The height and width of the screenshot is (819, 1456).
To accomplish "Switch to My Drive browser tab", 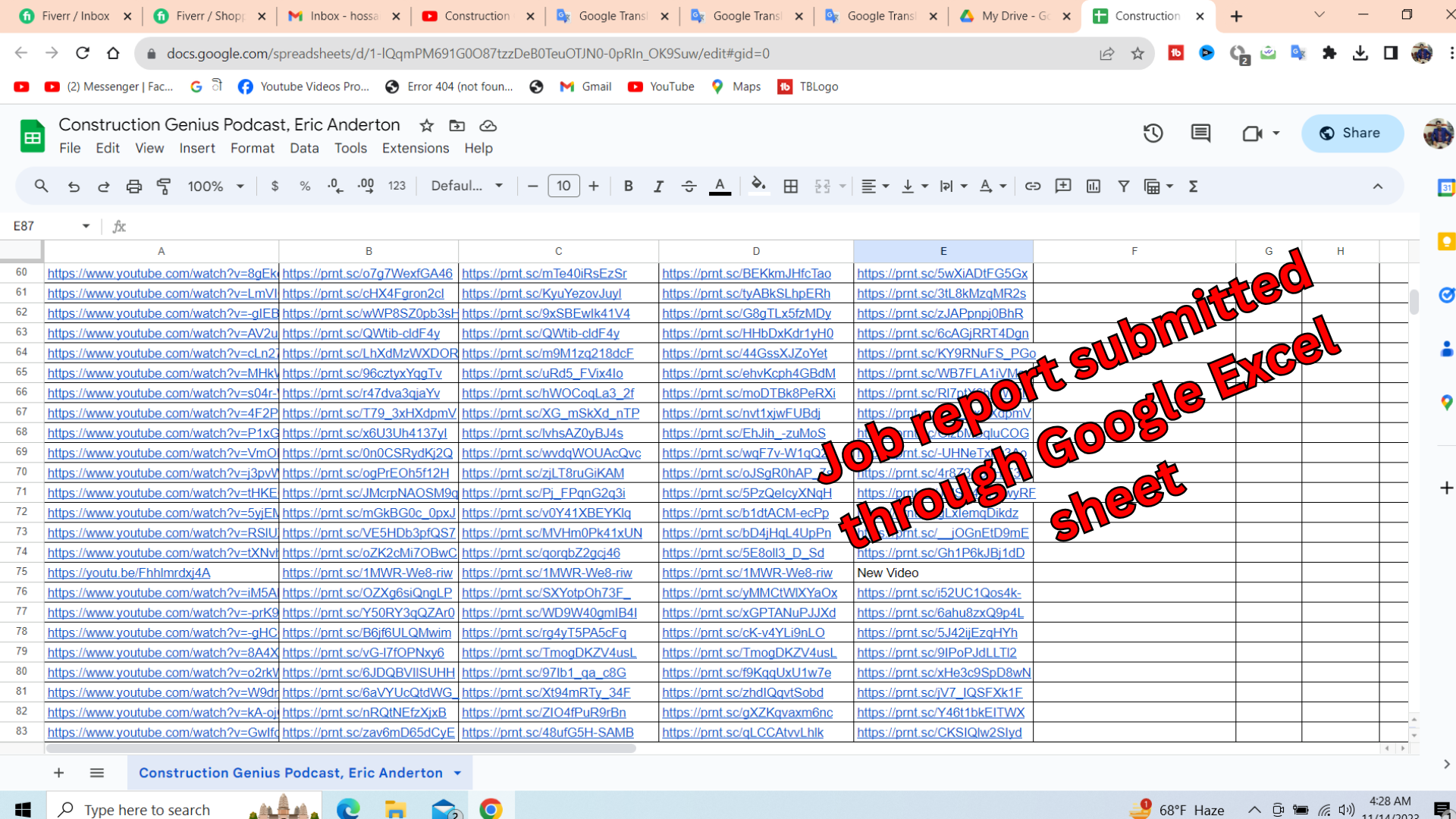I will [1014, 16].
